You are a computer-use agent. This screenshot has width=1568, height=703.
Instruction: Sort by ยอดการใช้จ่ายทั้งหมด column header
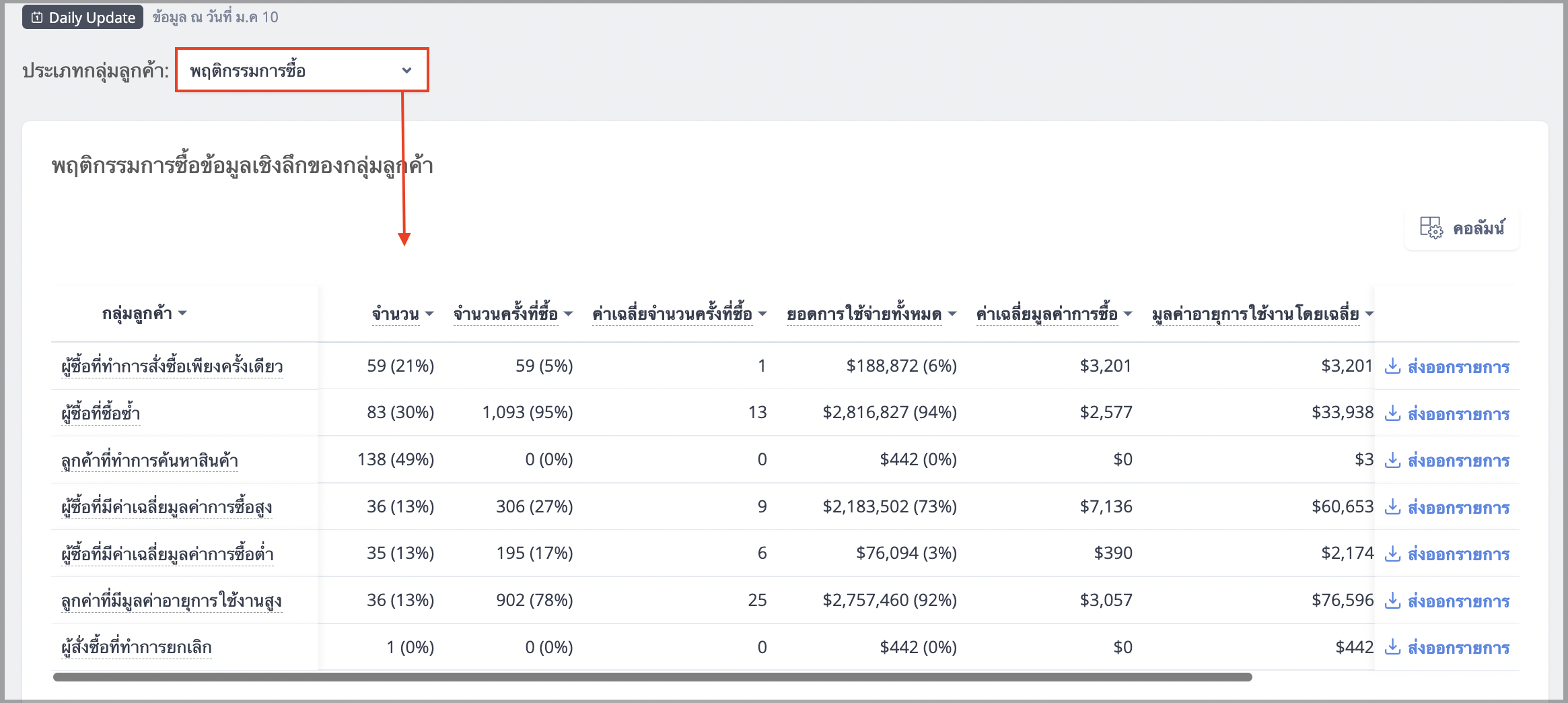pos(871,314)
